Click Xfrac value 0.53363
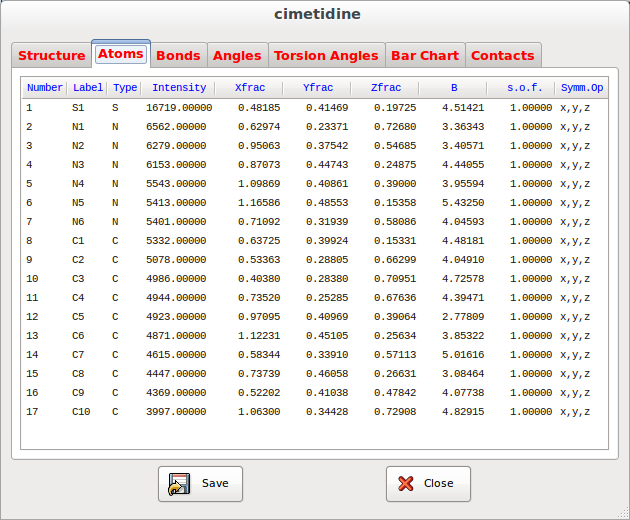This screenshot has width=630, height=520. tap(259, 260)
